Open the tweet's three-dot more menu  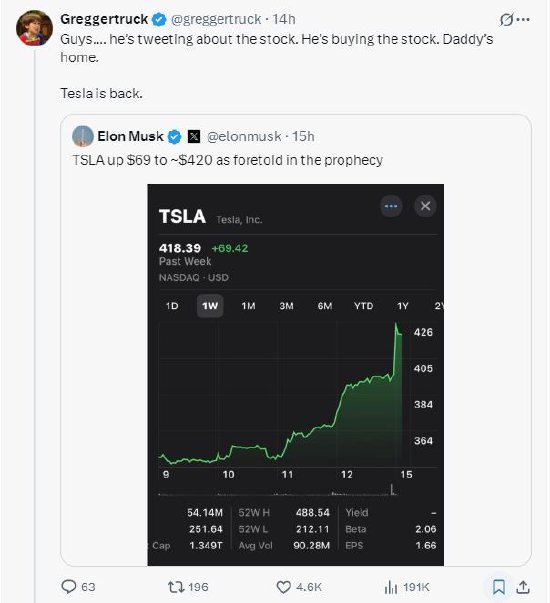coord(523,19)
